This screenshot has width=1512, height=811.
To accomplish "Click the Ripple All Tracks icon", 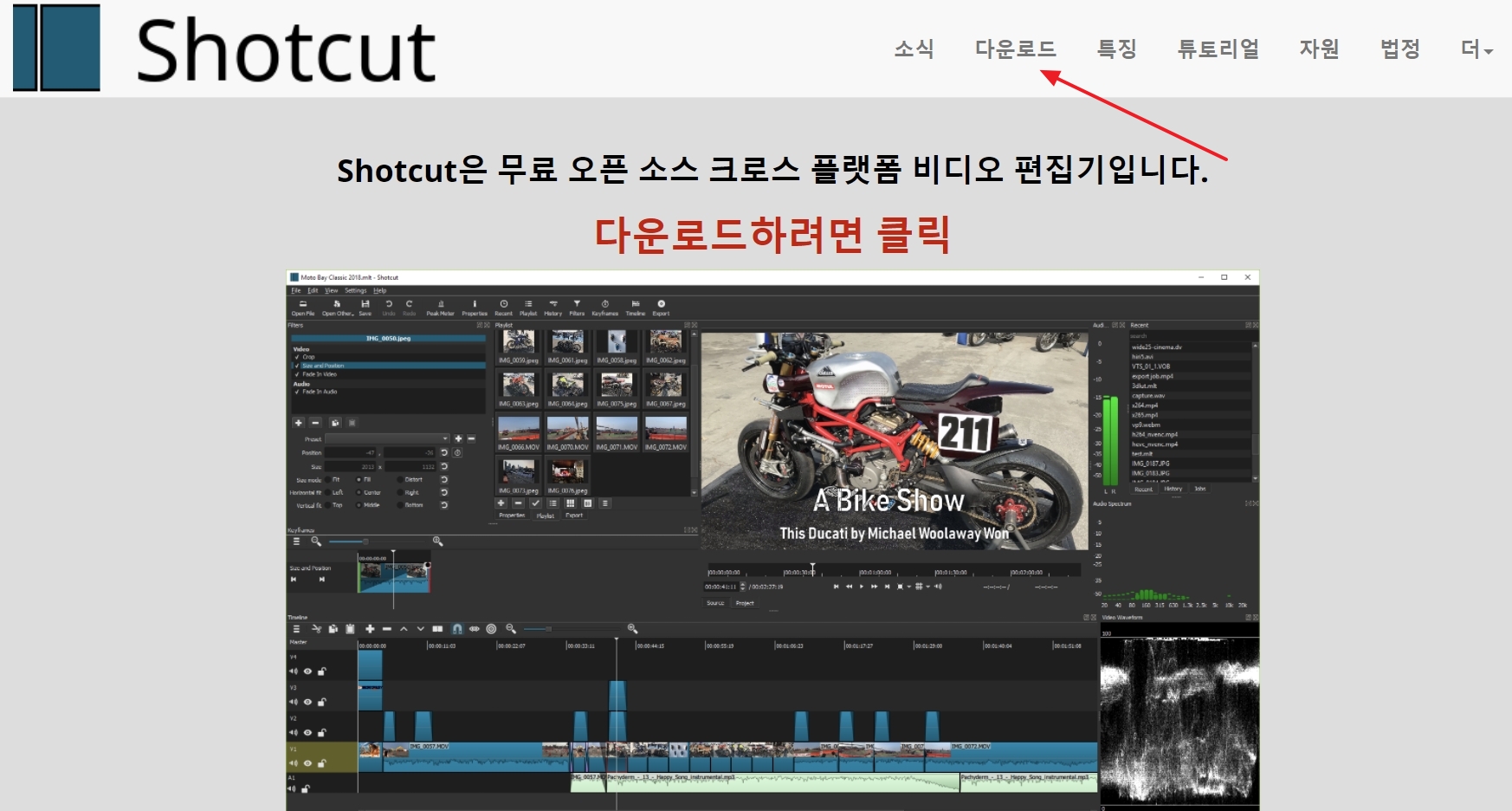I will pos(491,629).
